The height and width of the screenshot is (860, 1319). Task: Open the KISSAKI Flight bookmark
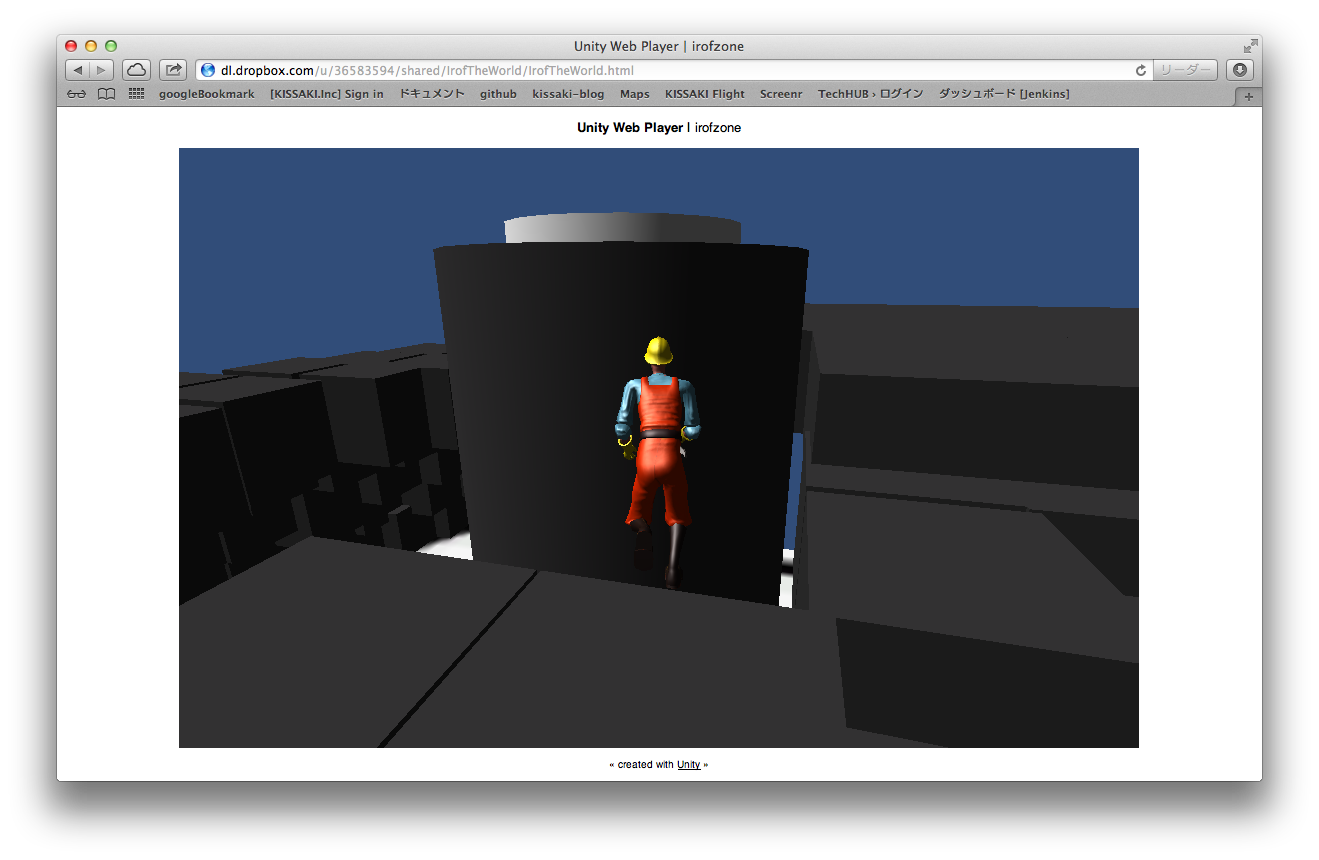(x=705, y=94)
